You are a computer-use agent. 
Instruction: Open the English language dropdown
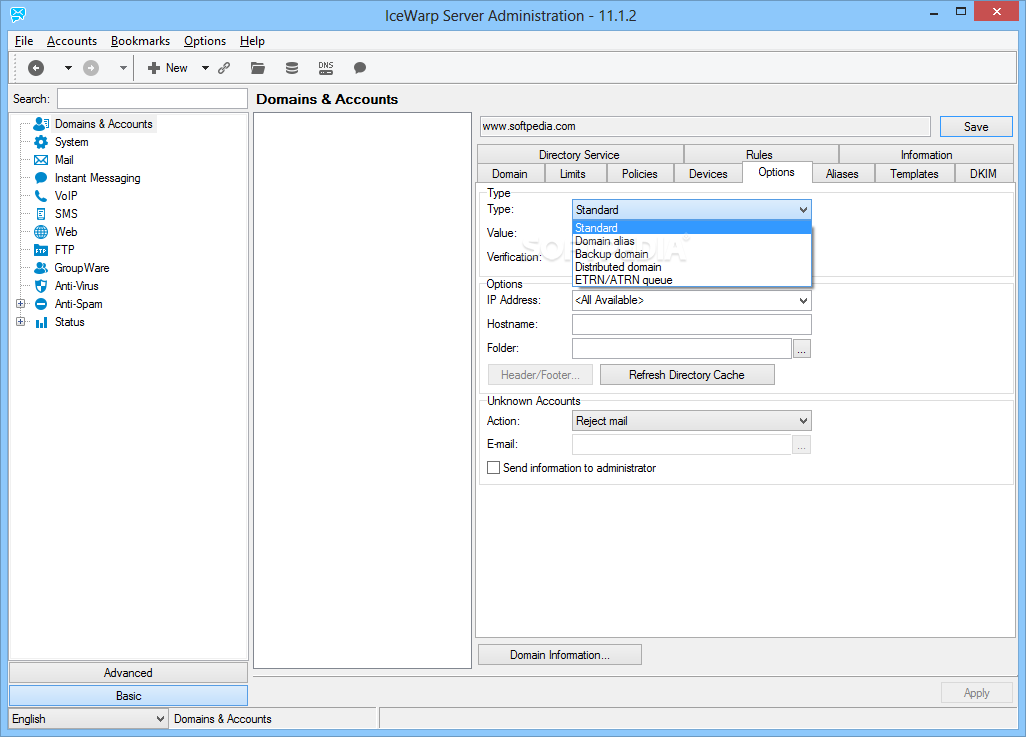(x=88, y=719)
